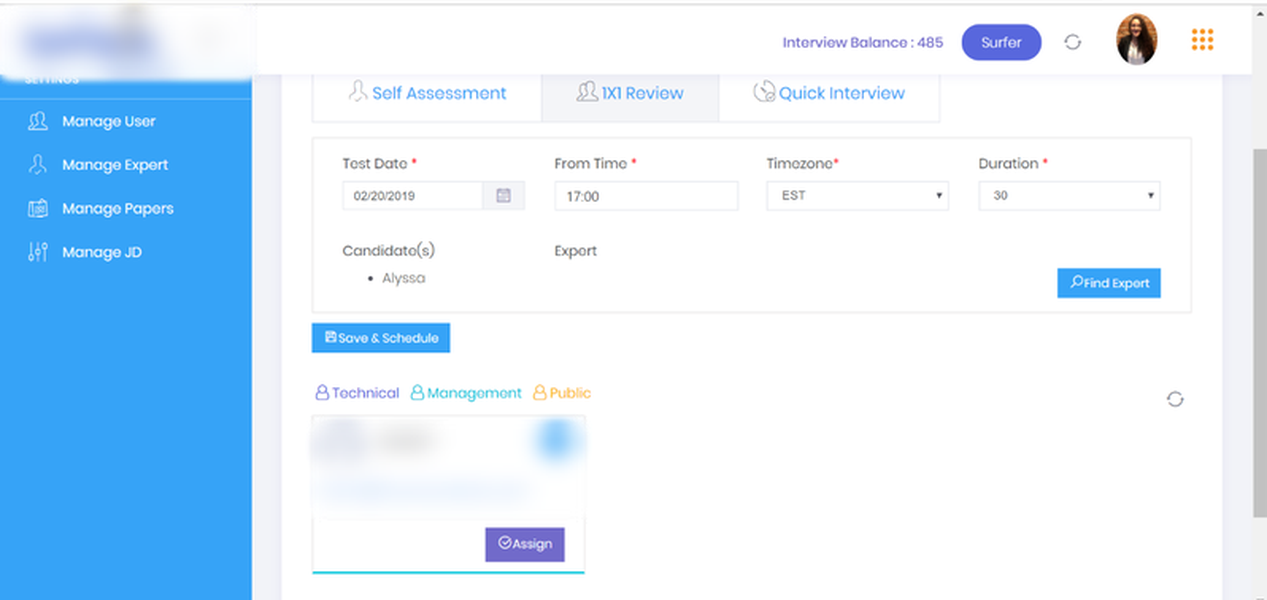Click the Manage JD sliders icon
This screenshot has height=600, width=1267.
[x=38, y=252]
